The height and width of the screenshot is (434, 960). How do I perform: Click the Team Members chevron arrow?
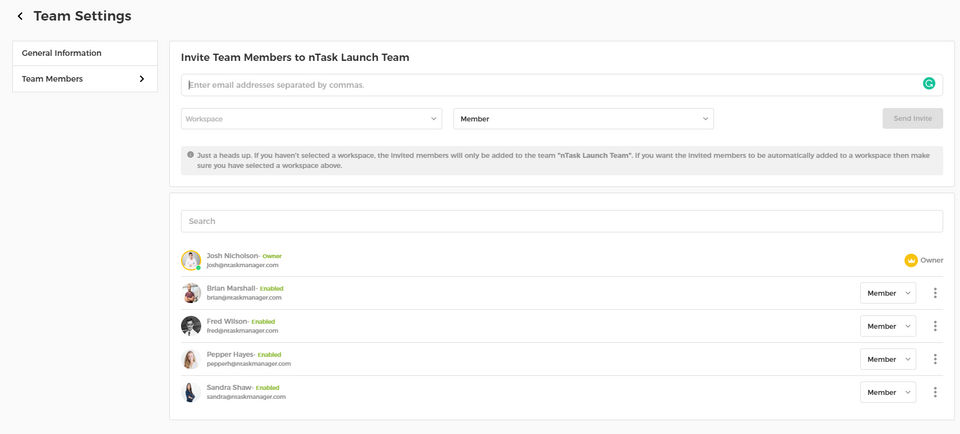[x=142, y=79]
